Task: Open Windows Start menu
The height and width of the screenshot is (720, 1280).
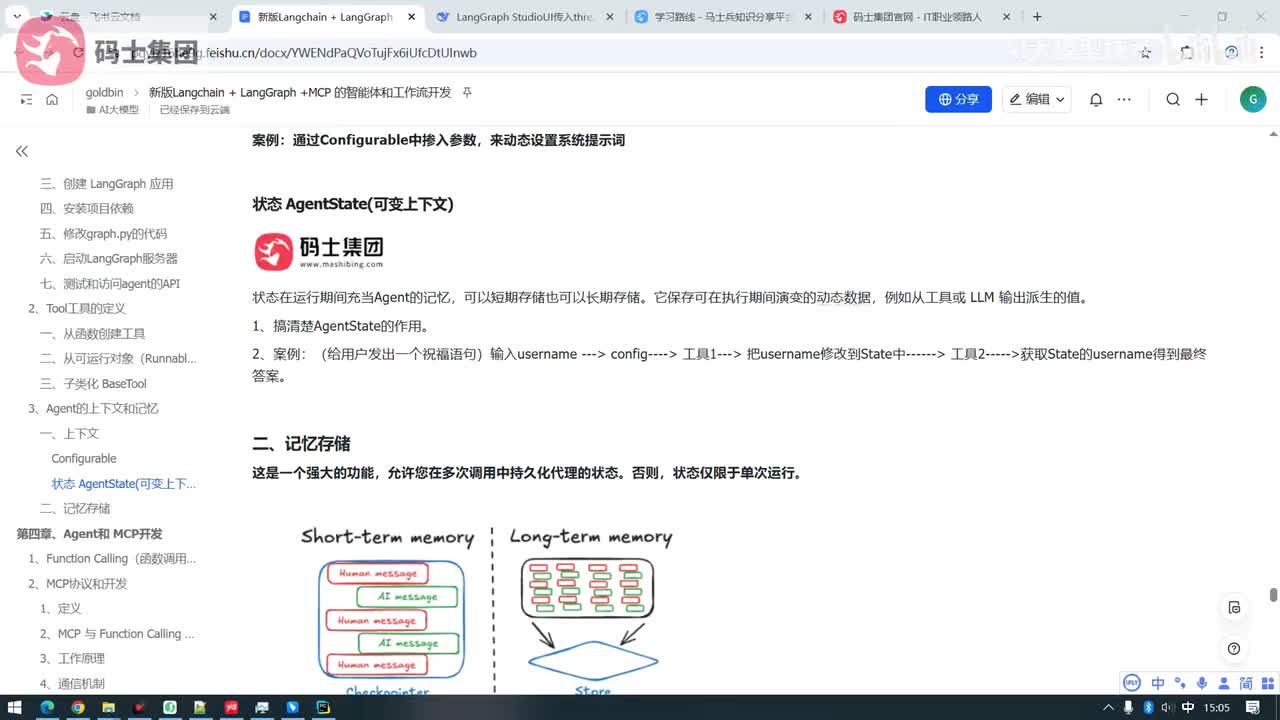Action: pyautogui.click(x=17, y=707)
